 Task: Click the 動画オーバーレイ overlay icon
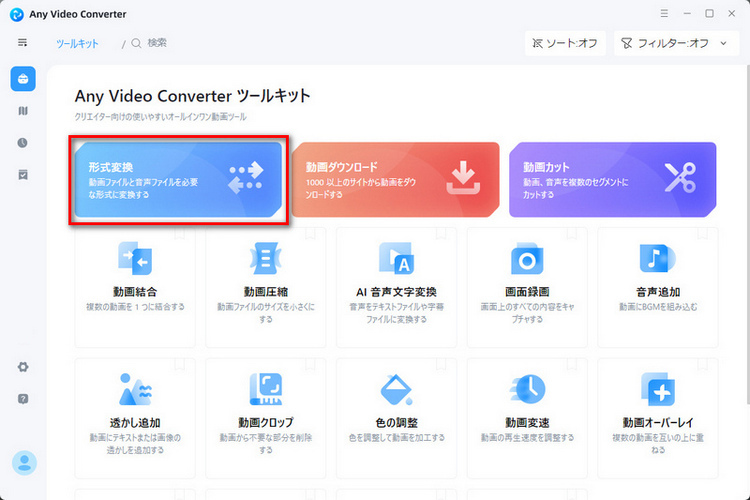pyautogui.click(x=658, y=389)
